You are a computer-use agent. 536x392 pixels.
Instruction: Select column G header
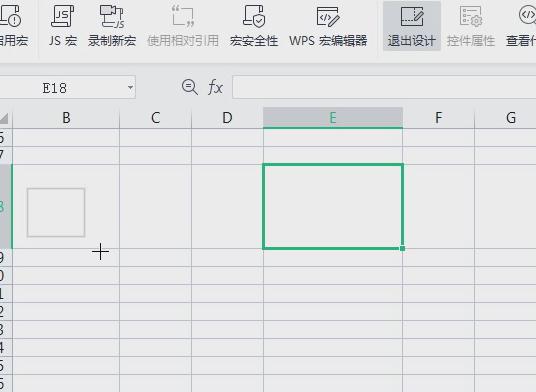click(x=506, y=118)
